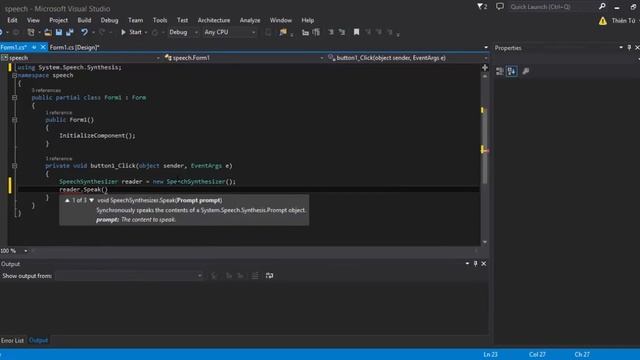Image resolution: width=640 pixels, height=360 pixels.
Task: Show next overload in tooltip
Action: click(x=91, y=200)
